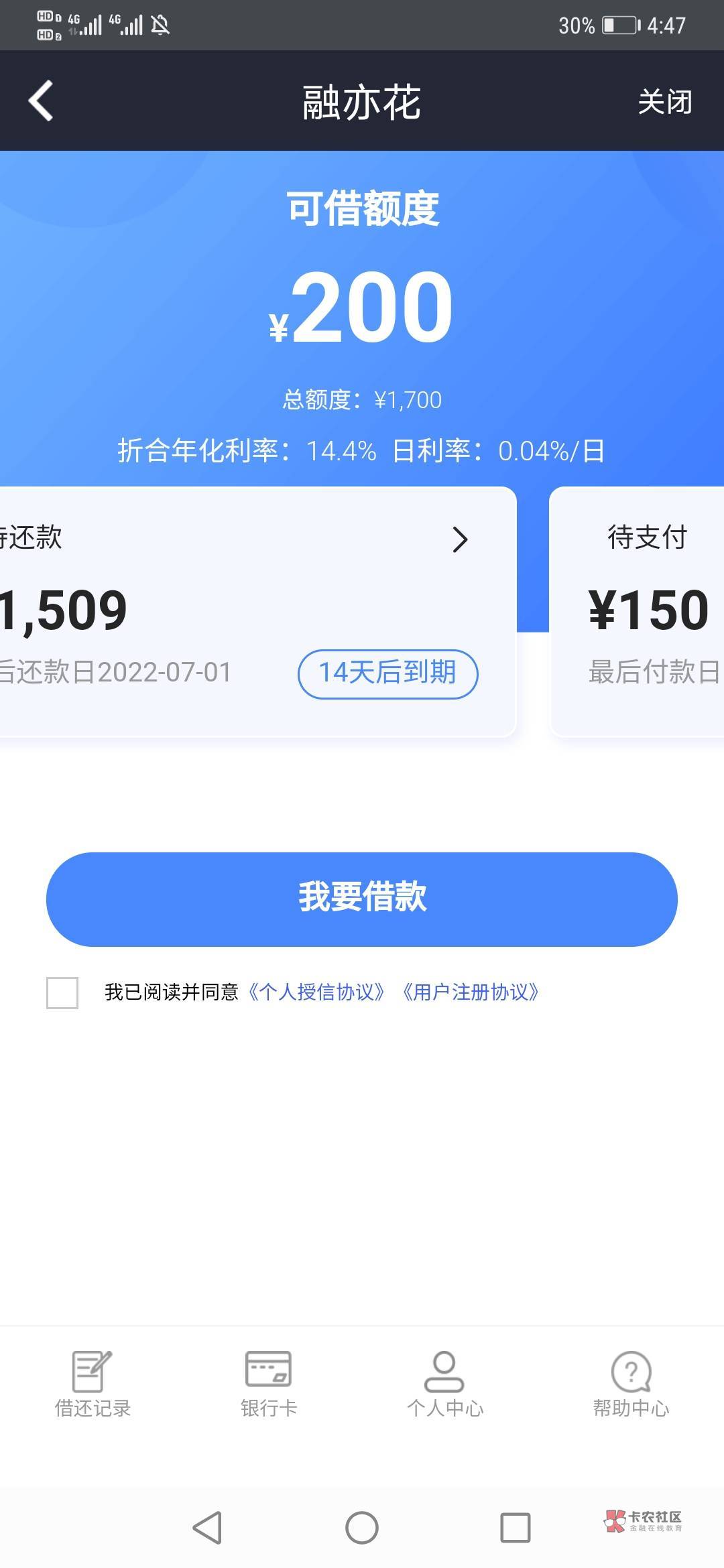Open the 银行卡 bank card icon

pyautogui.click(x=268, y=1368)
